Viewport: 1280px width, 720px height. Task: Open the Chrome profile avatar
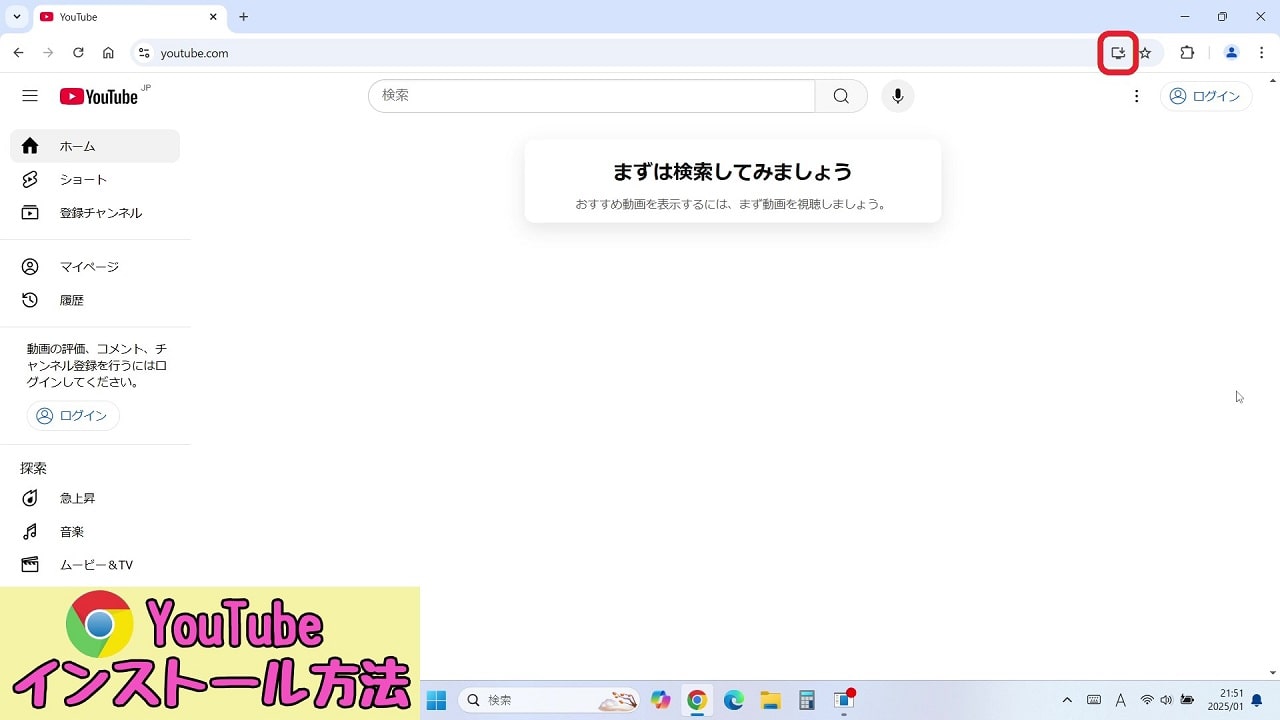coord(1232,53)
